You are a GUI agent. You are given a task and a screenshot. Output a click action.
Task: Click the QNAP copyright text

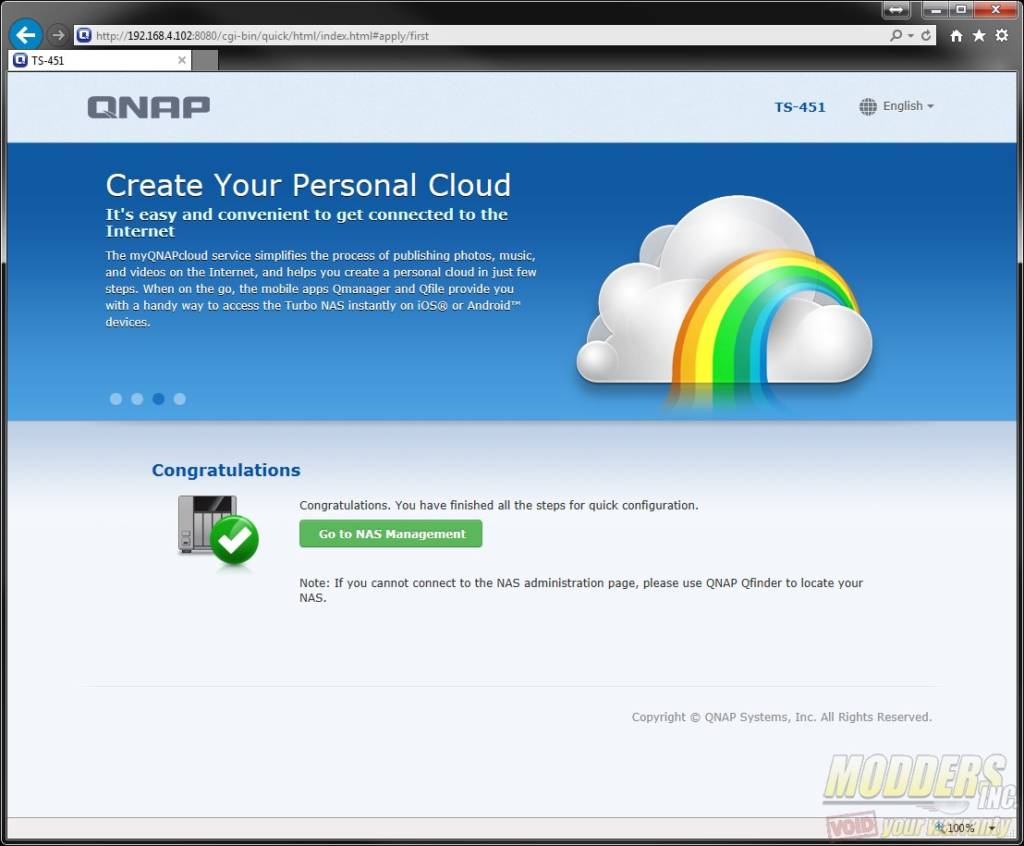click(x=781, y=717)
